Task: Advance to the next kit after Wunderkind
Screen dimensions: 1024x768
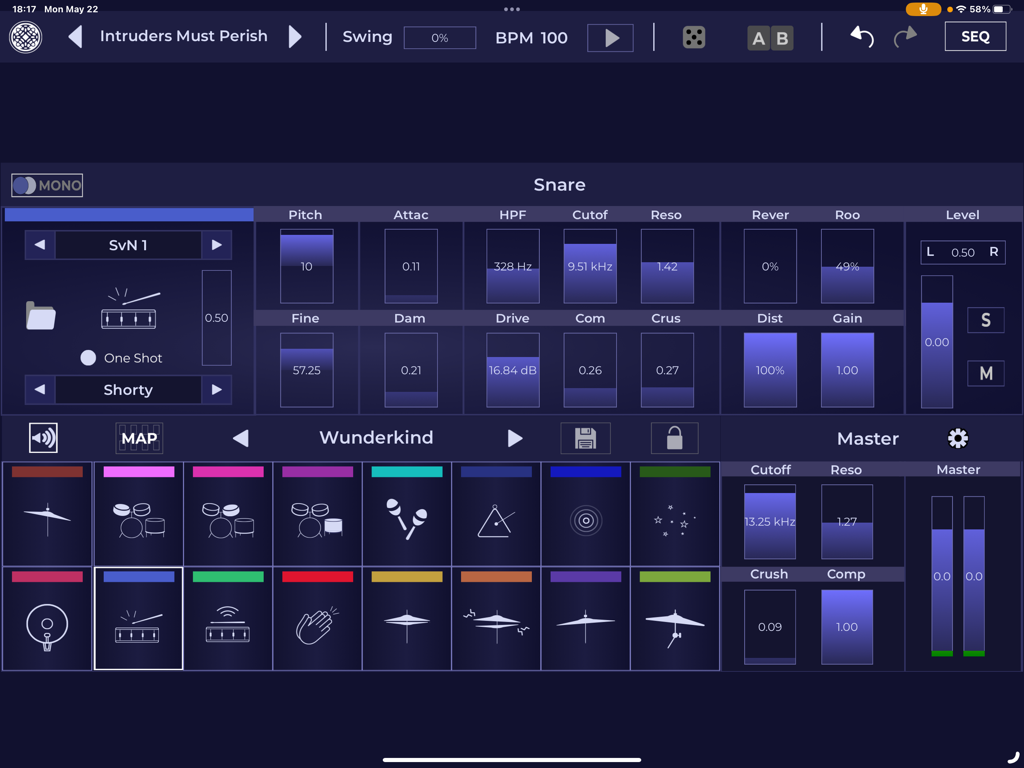Action: click(x=515, y=437)
